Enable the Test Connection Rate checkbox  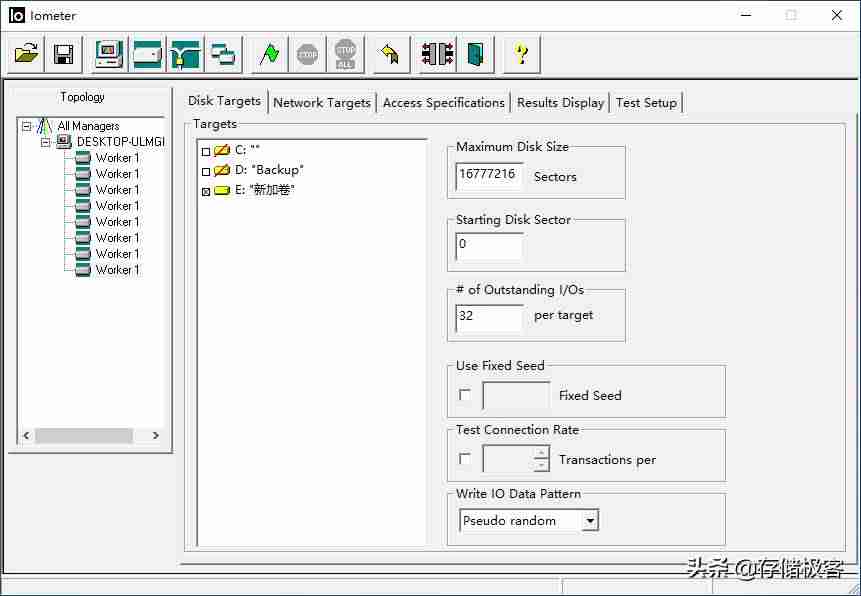[x=465, y=458]
